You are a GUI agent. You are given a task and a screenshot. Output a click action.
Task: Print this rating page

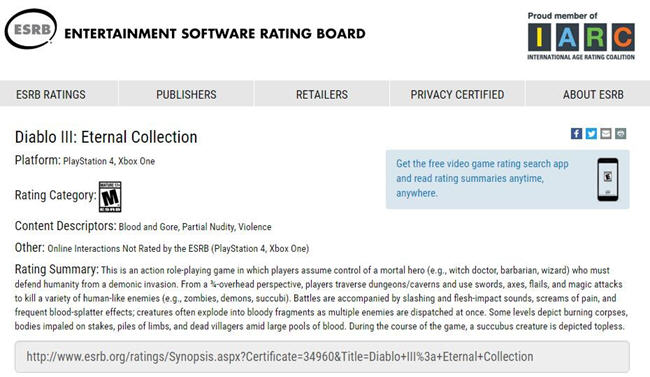tap(621, 134)
